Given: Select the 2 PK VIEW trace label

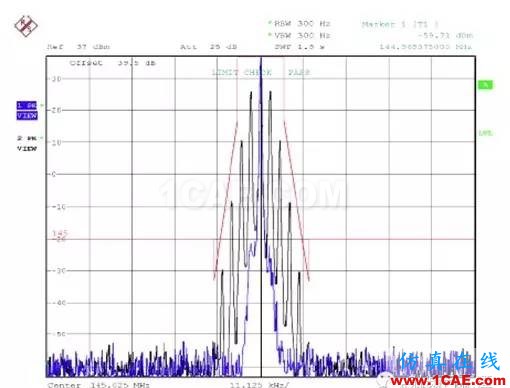Looking at the screenshot, I should [27, 143].
